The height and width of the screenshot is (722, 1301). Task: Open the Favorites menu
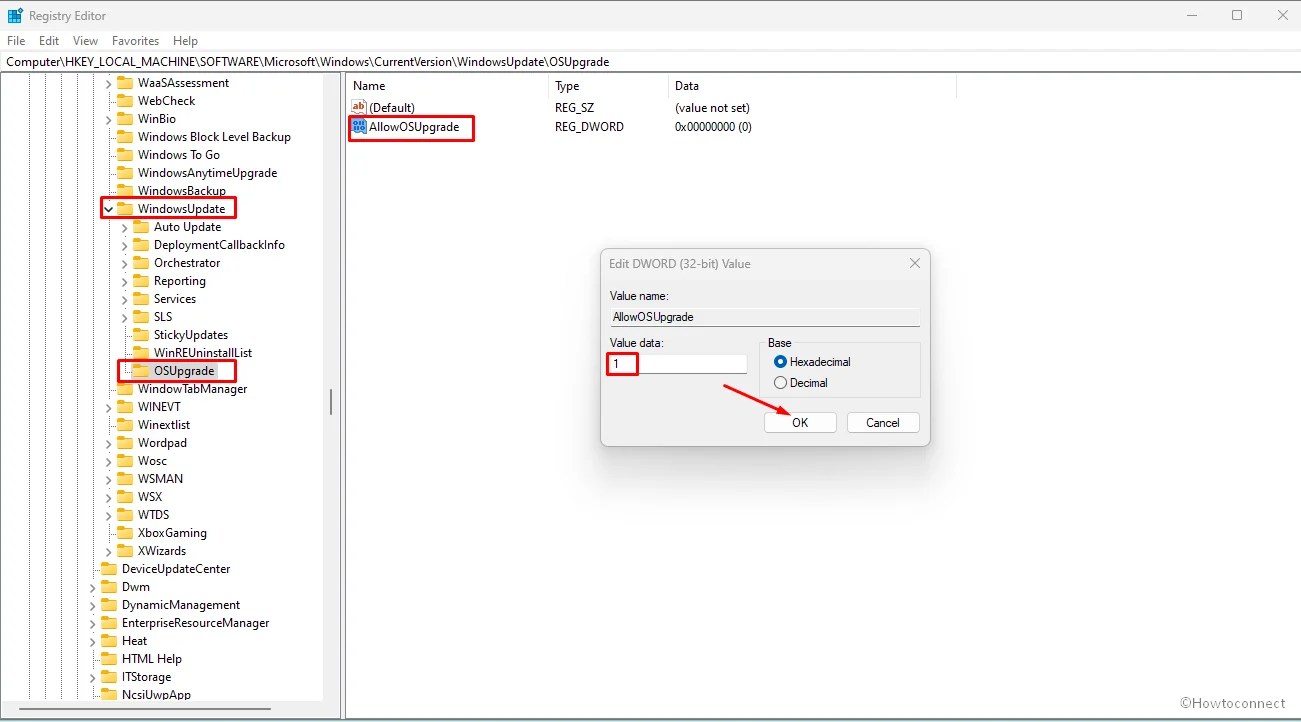point(135,41)
